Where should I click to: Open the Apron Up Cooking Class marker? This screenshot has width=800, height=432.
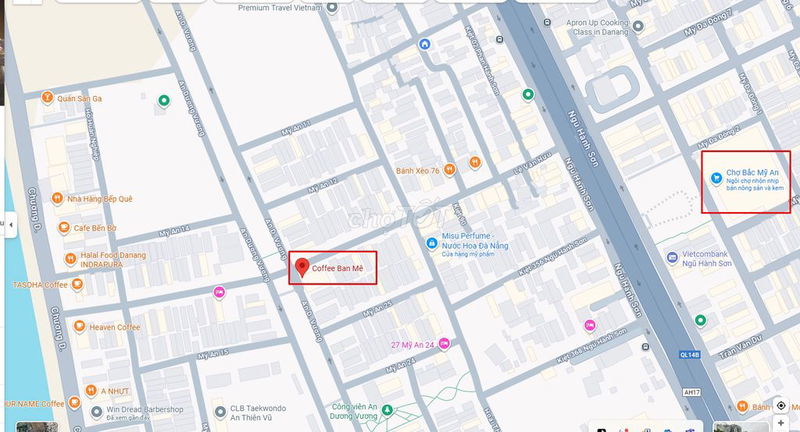(x=638, y=26)
